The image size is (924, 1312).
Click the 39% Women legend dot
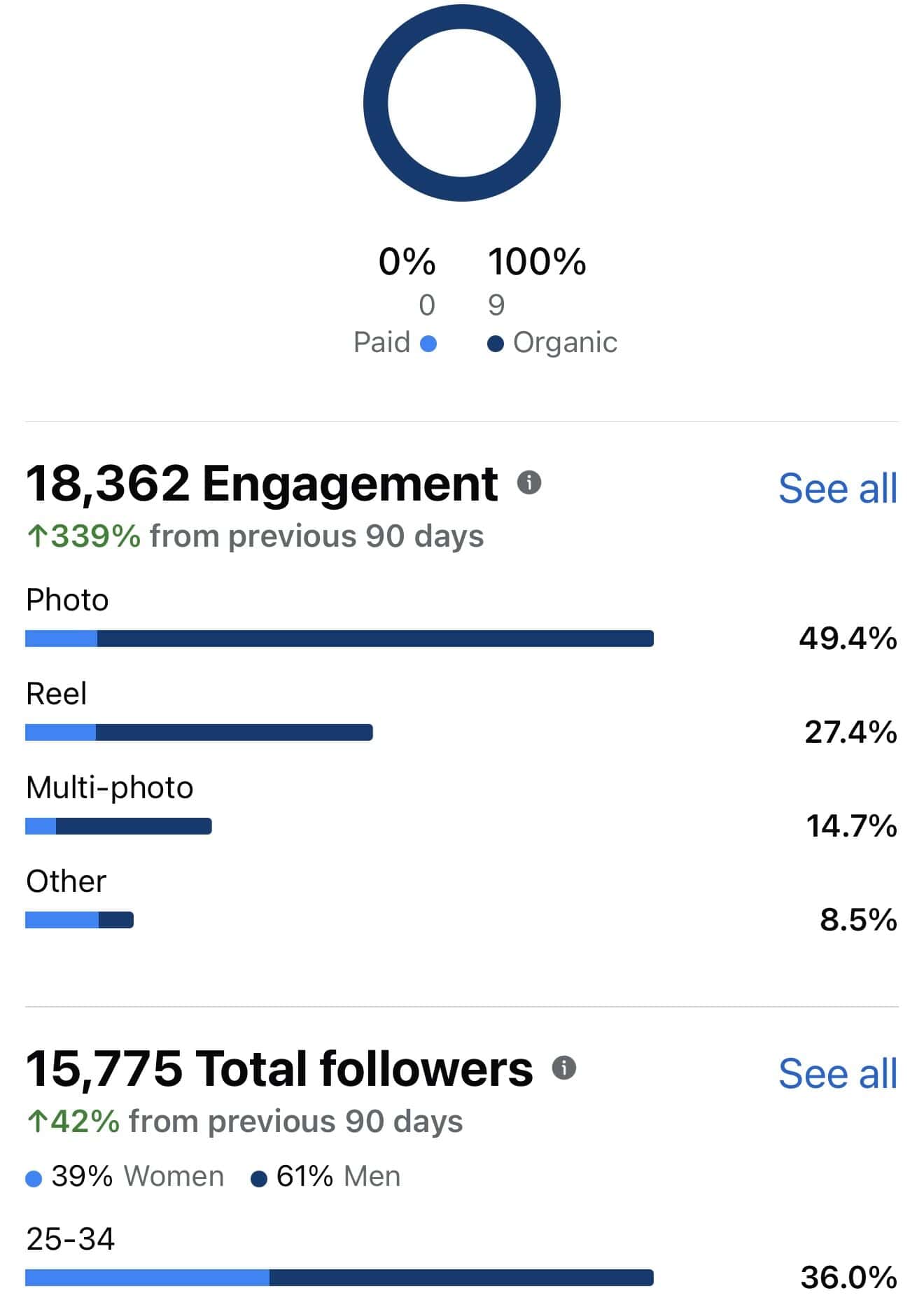(x=34, y=1179)
